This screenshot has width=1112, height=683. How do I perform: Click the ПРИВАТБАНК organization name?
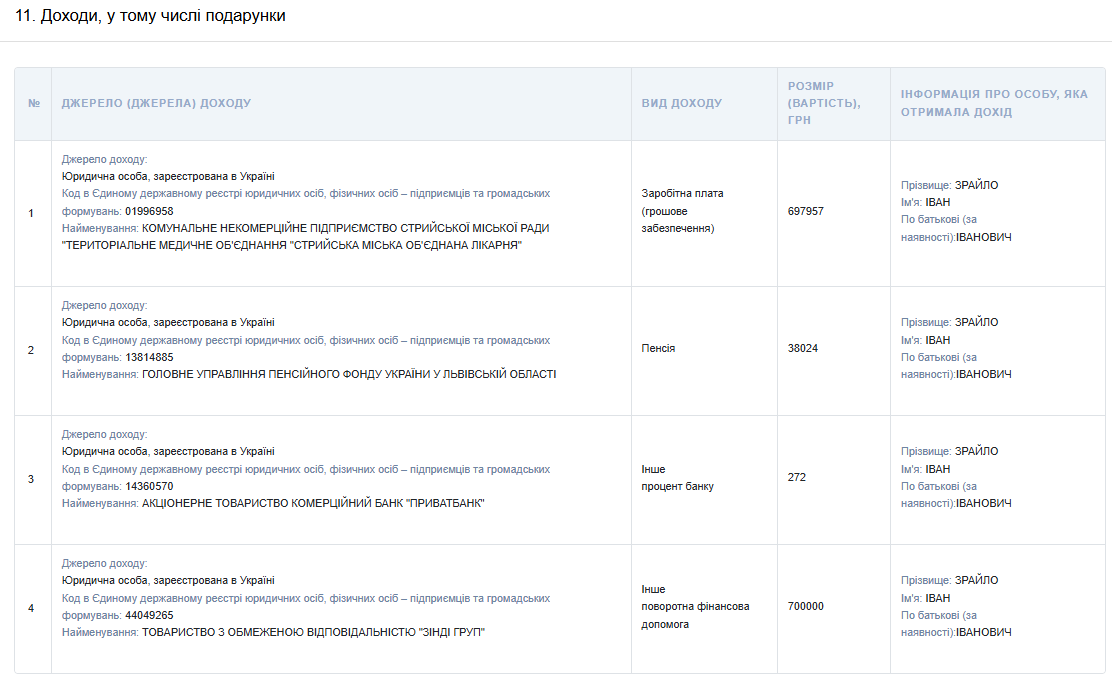coord(313,503)
